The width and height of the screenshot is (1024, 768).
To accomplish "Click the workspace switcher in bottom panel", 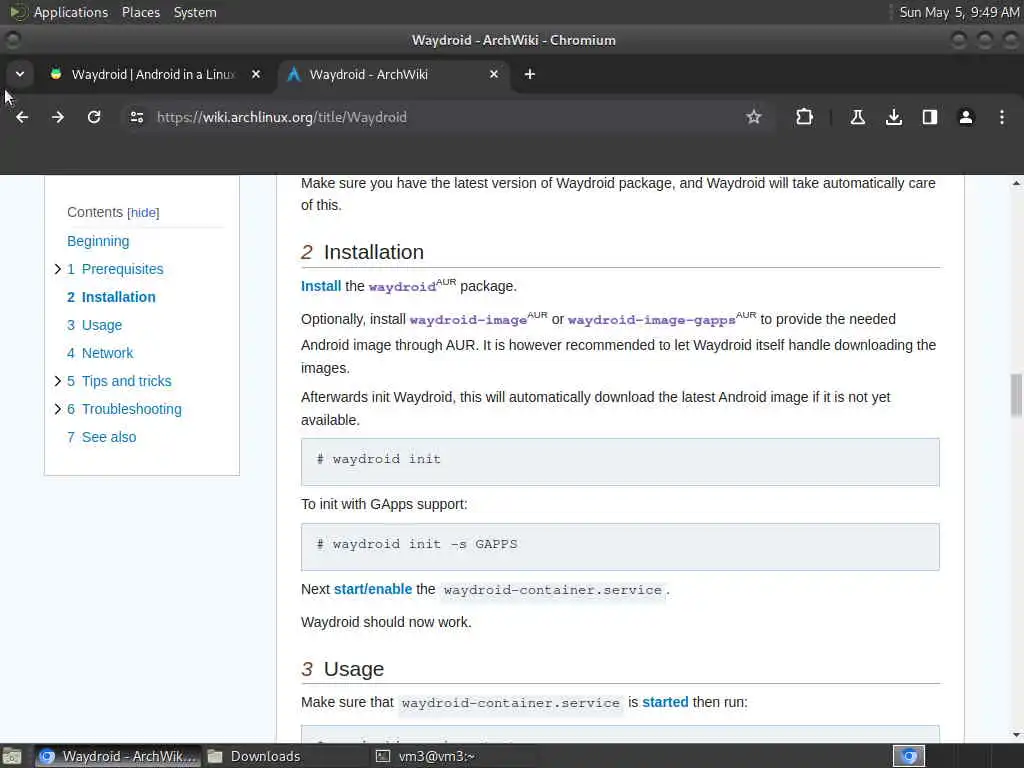I will click(908, 756).
